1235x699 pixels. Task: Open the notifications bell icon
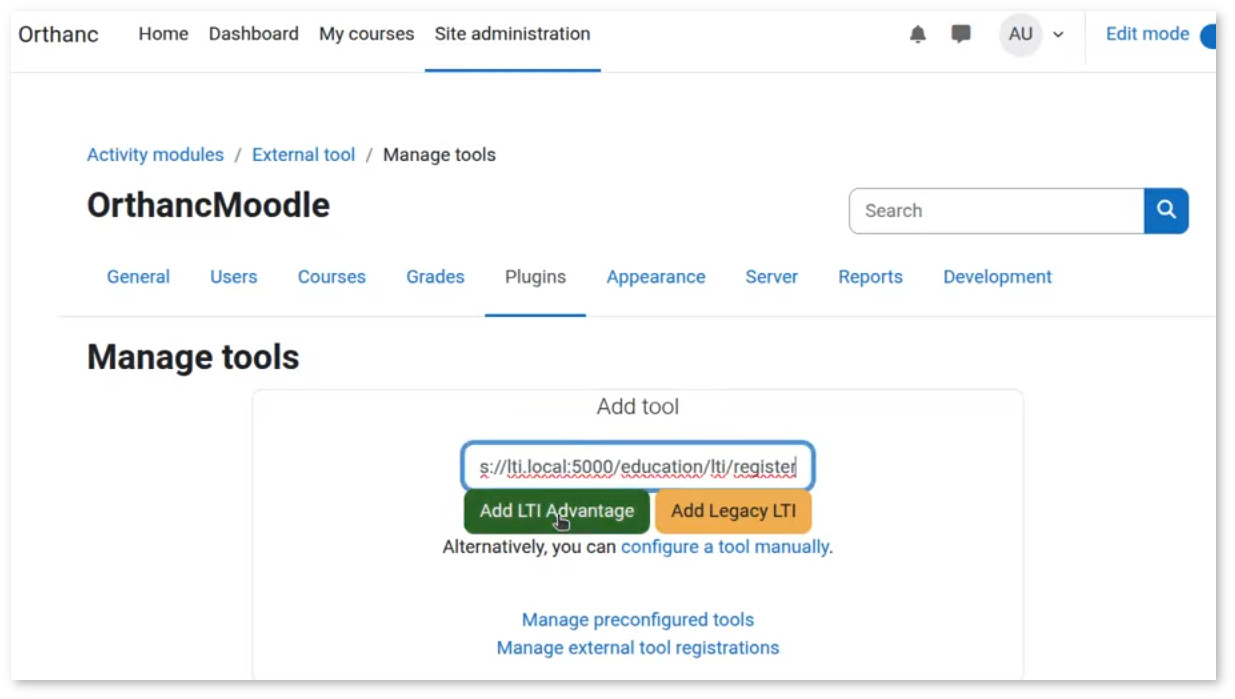[x=917, y=35]
